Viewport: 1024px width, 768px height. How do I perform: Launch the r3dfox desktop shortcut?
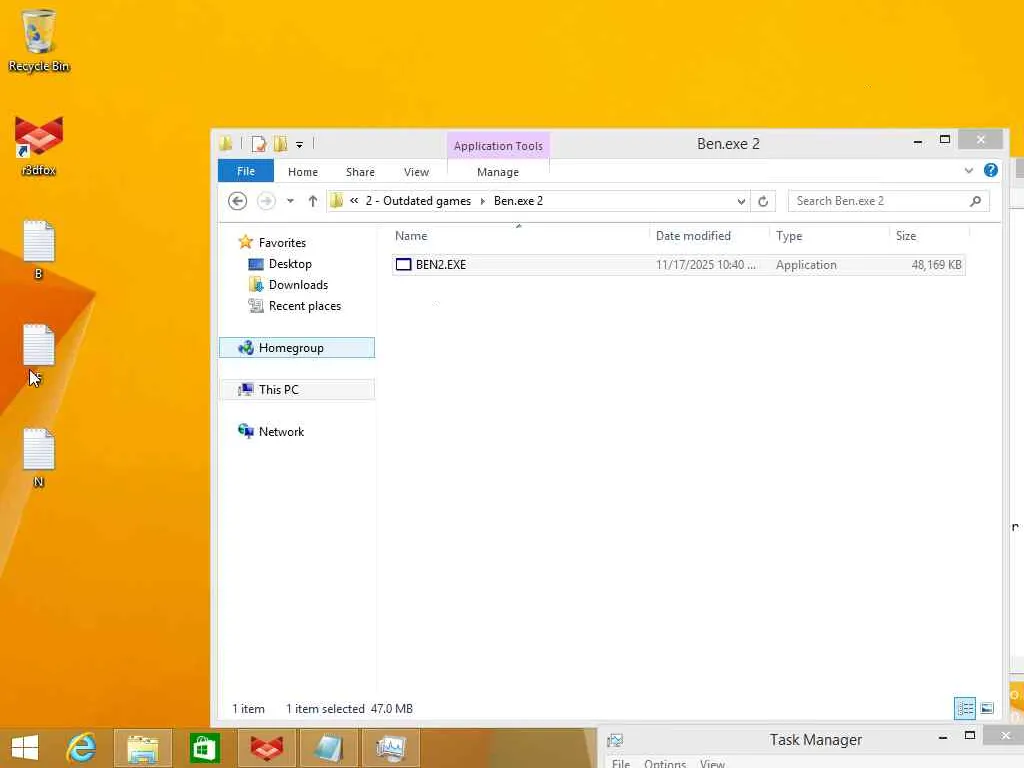coord(39,146)
